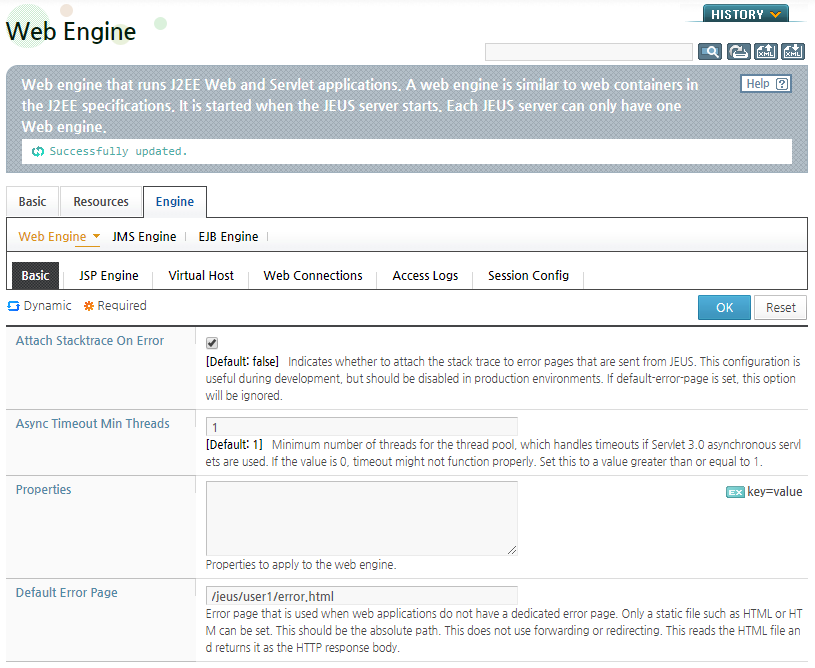Open the JSP Engine sub-tab
Image resolution: width=815 pixels, height=668 pixels.
point(109,276)
